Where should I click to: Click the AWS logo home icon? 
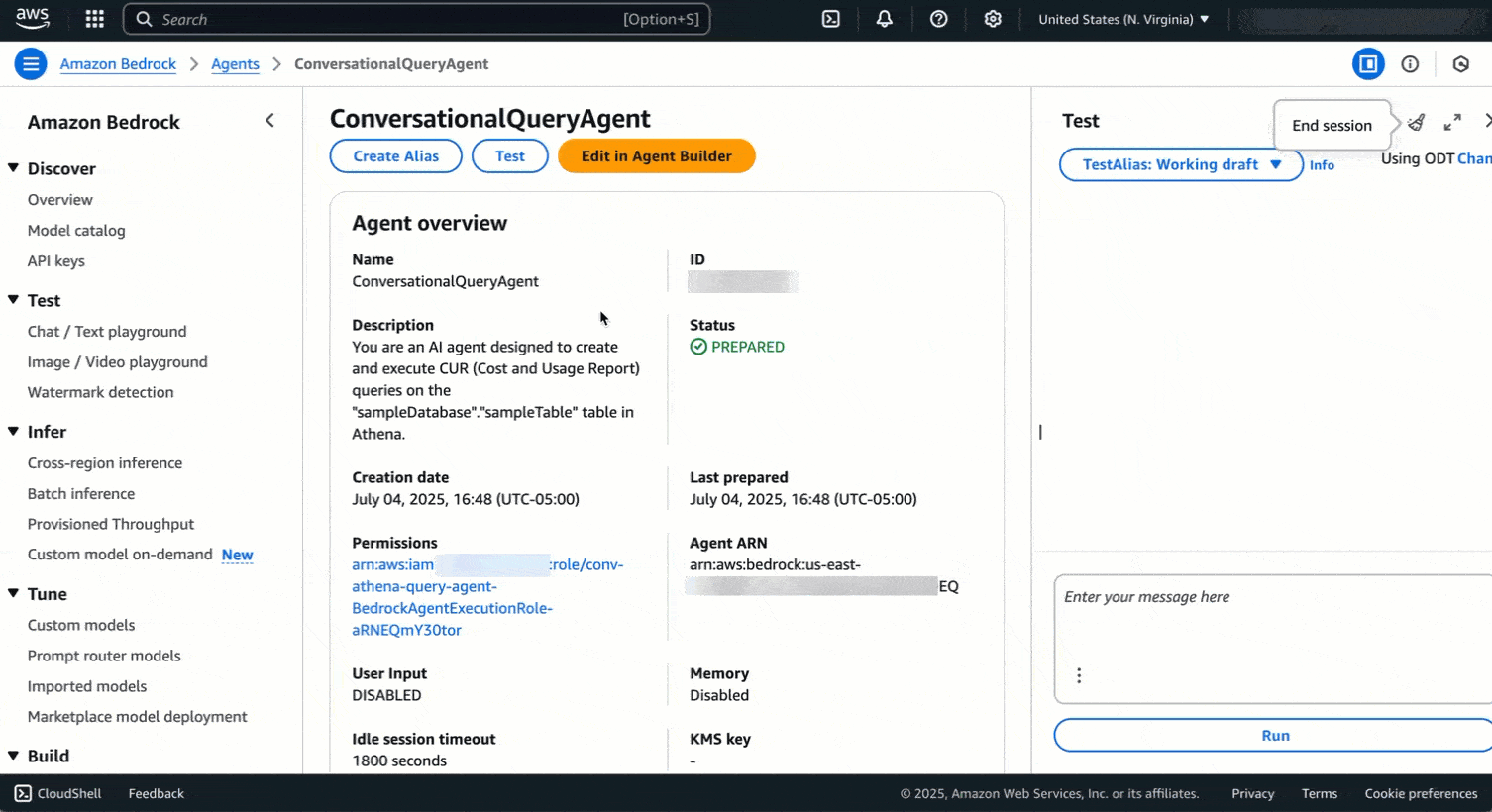pos(33,18)
